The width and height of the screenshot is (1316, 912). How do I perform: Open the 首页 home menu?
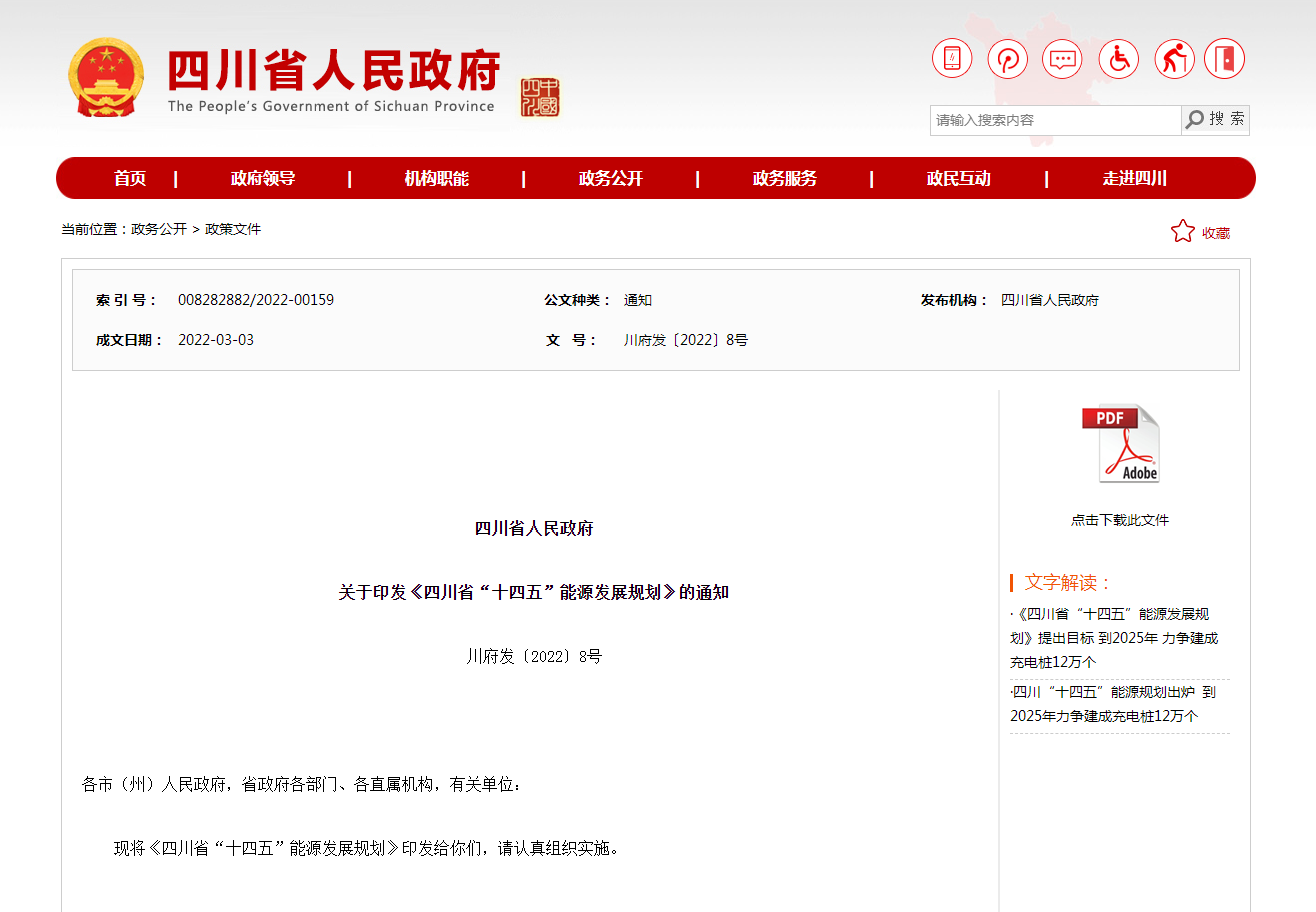130,179
